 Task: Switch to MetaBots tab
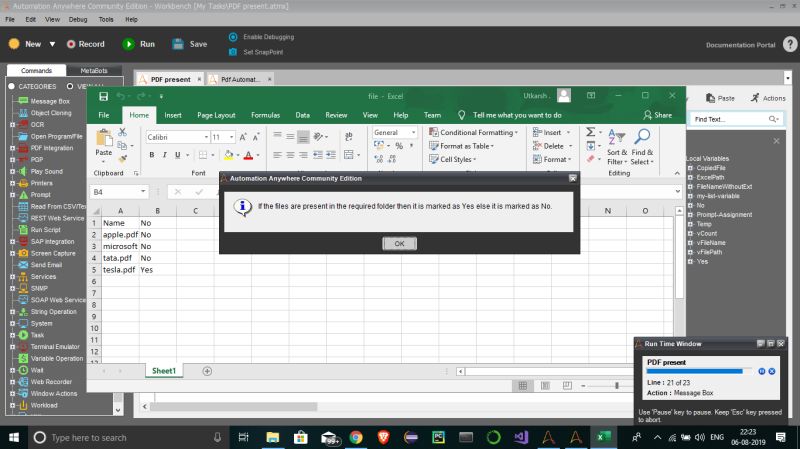94,70
